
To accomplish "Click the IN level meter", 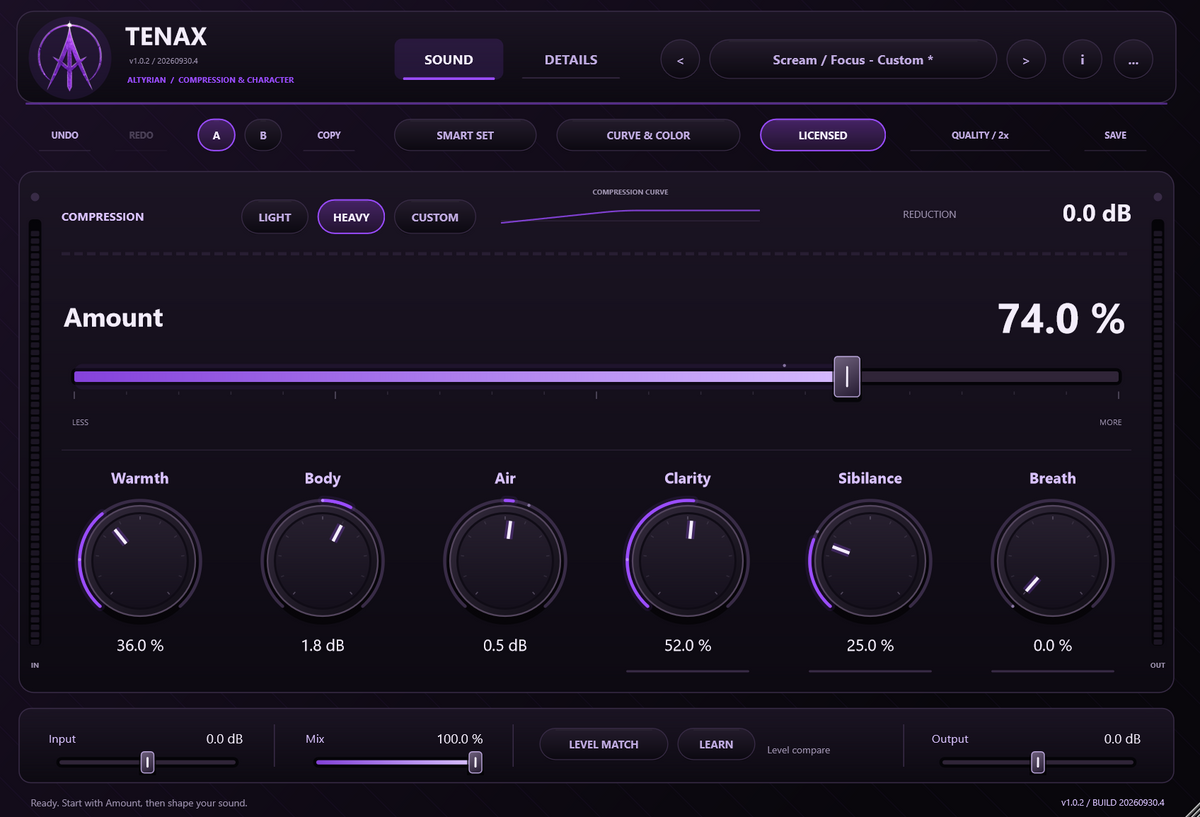I will click(x=35, y=433).
